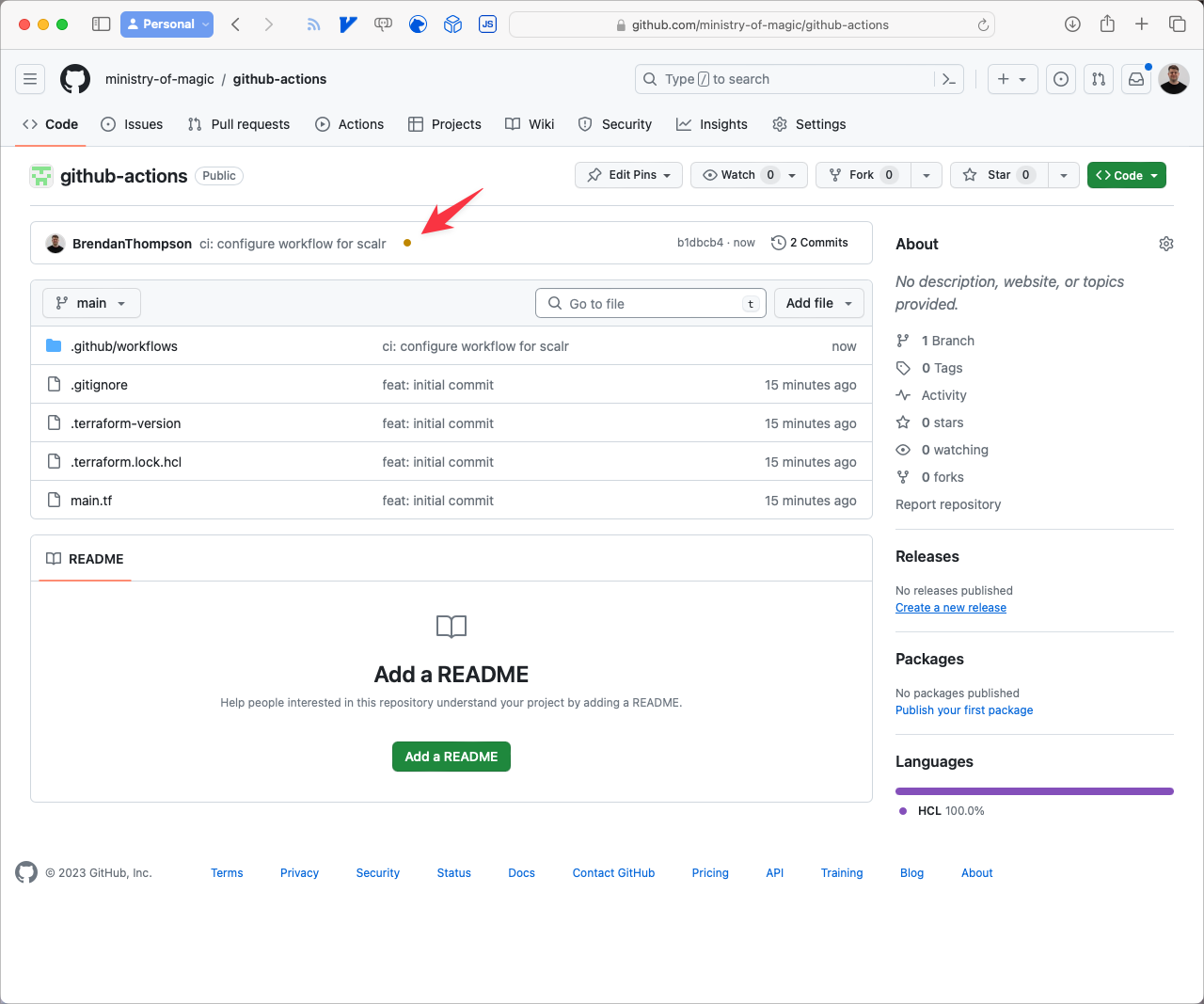
Task: Open the main.tf file
Action: pyautogui.click(x=91, y=501)
